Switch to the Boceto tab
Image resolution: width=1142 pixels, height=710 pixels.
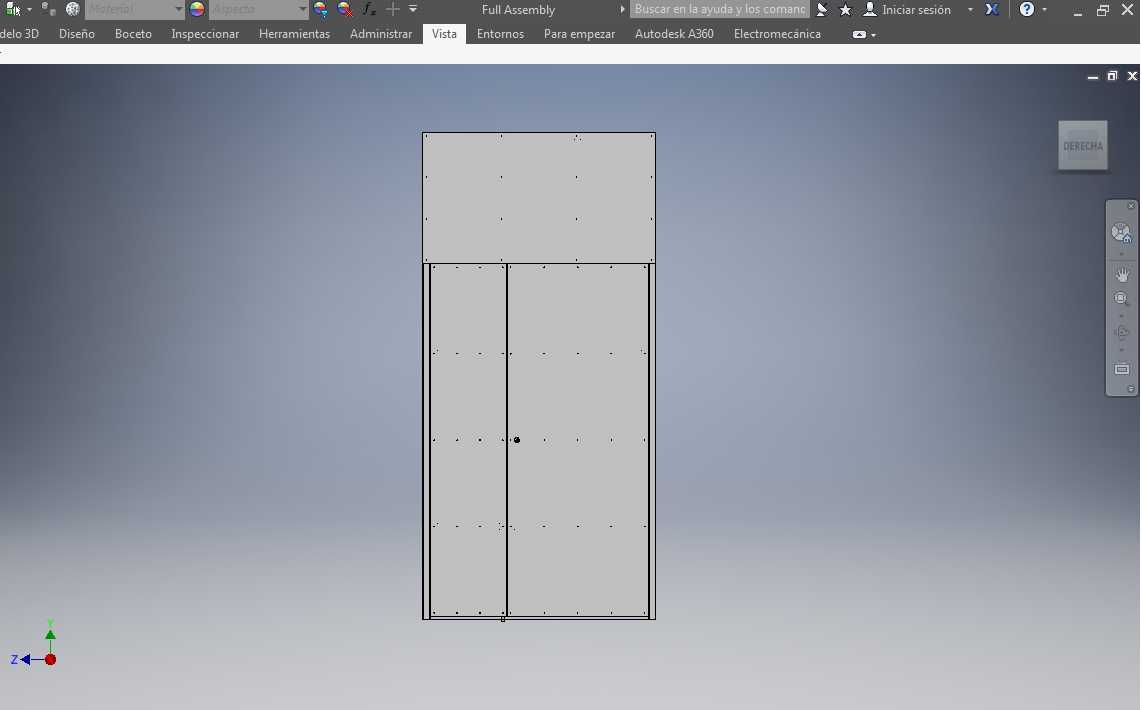pyautogui.click(x=133, y=33)
